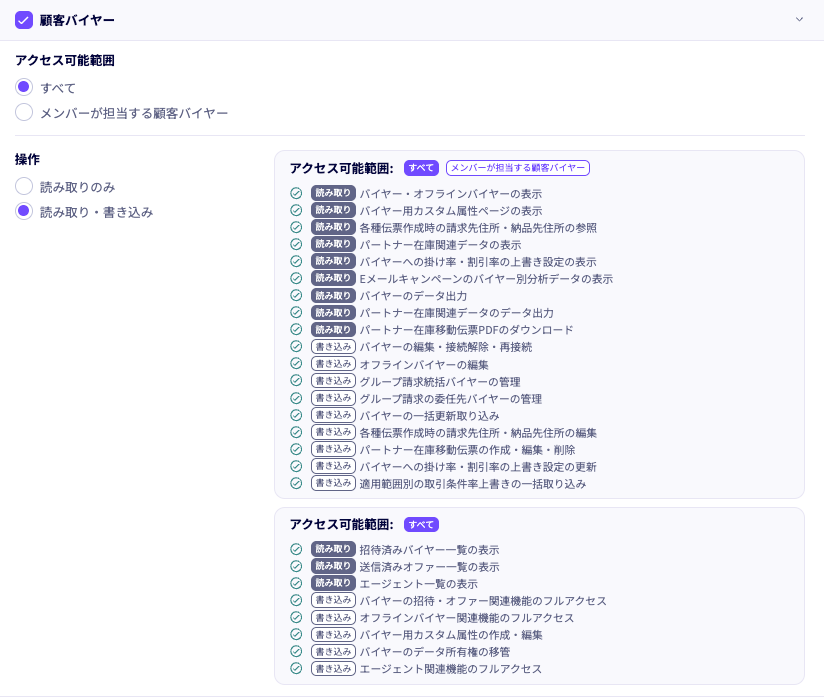
Task: Select the すべて radio under アクセス可能範囲
Action: [x=24, y=87]
